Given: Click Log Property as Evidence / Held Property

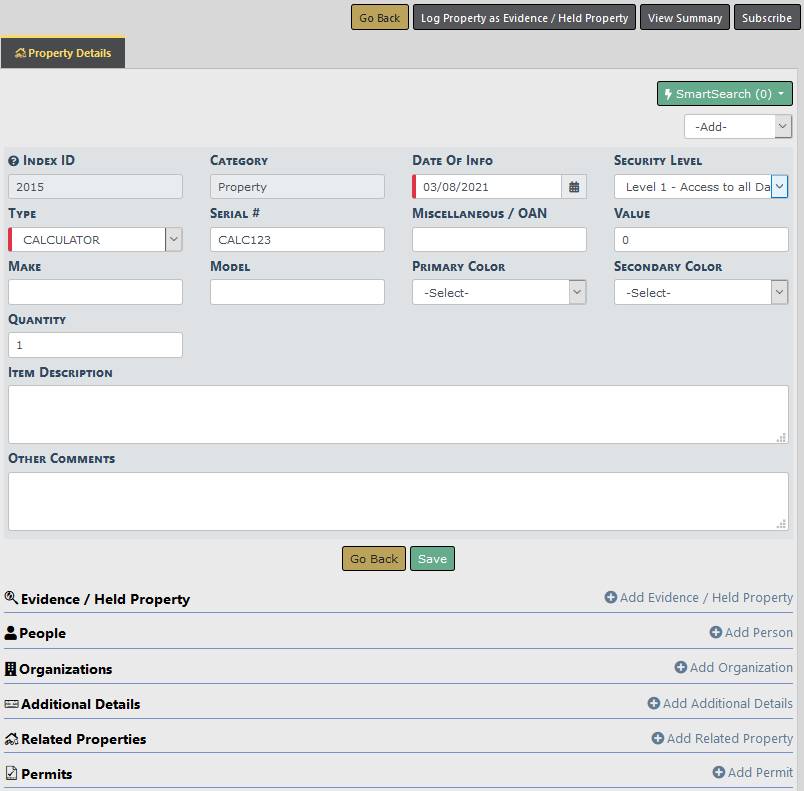Looking at the screenshot, I should (x=524, y=18).
